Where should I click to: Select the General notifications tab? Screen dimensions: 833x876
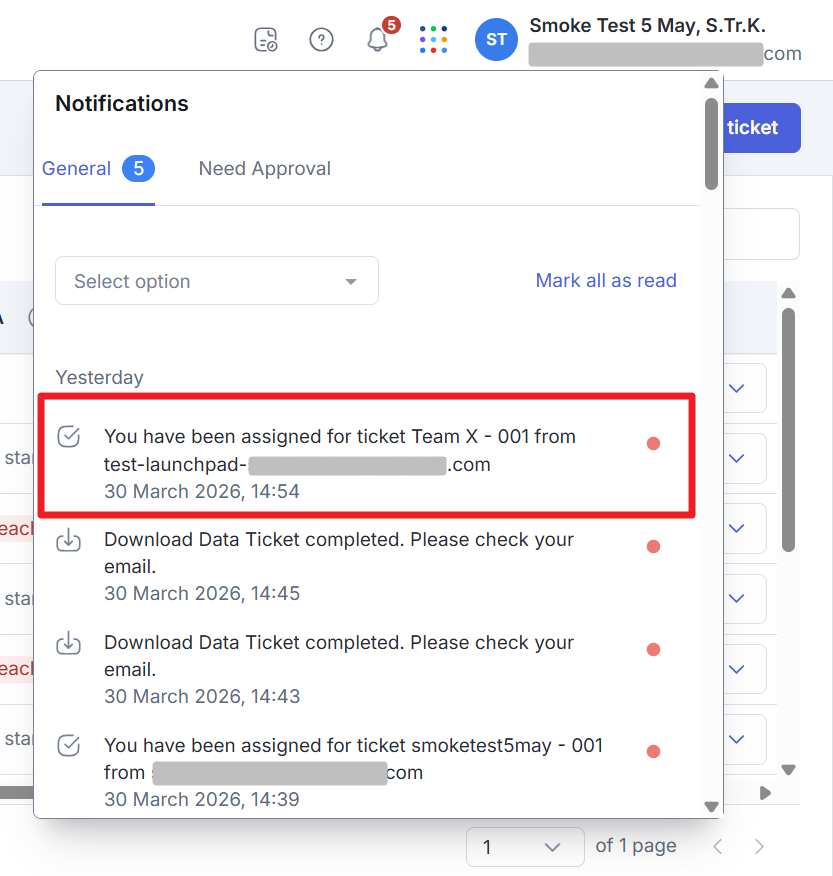[x=77, y=169]
